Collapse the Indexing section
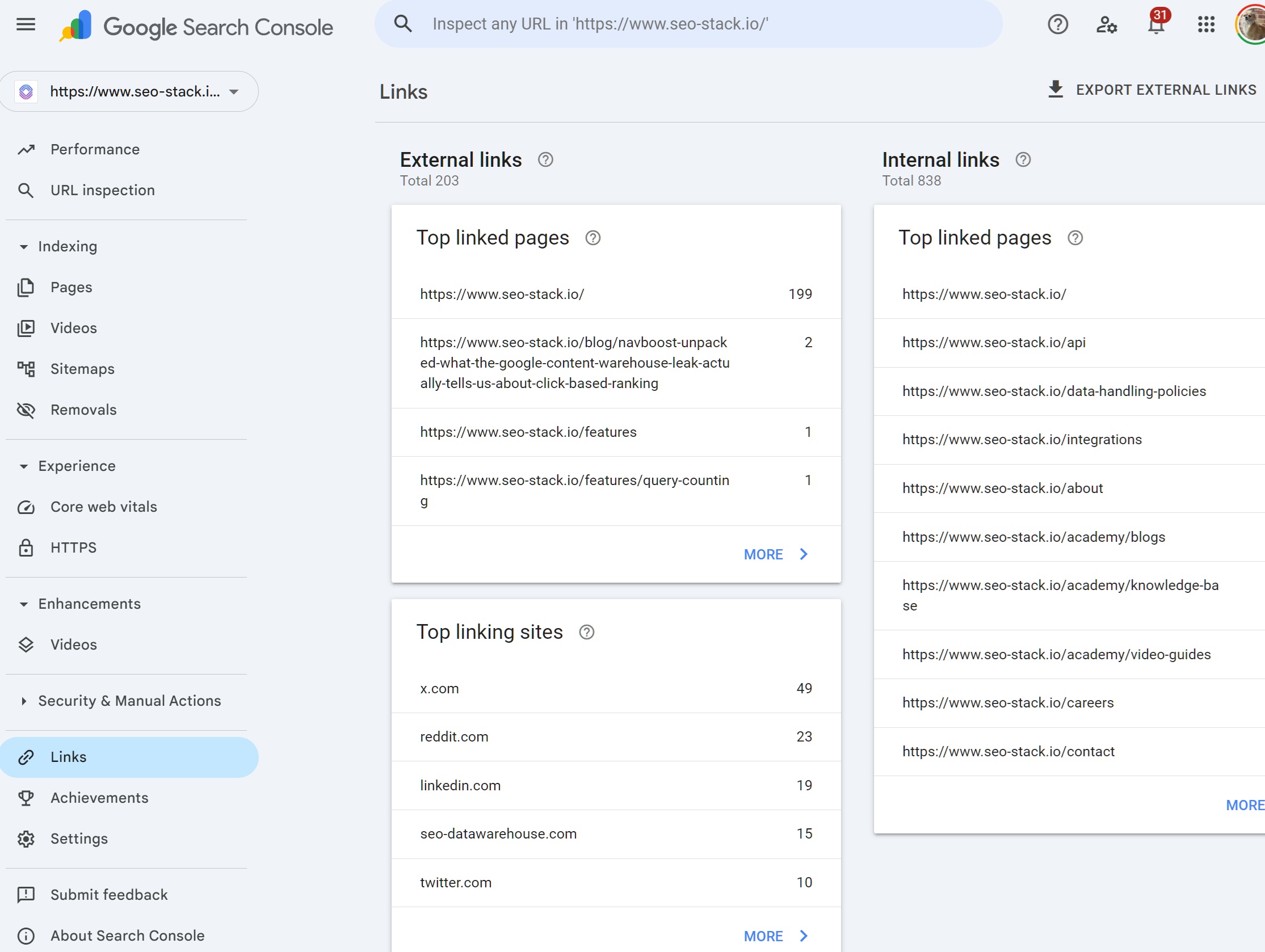Image resolution: width=1265 pixels, height=952 pixels. (x=23, y=246)
